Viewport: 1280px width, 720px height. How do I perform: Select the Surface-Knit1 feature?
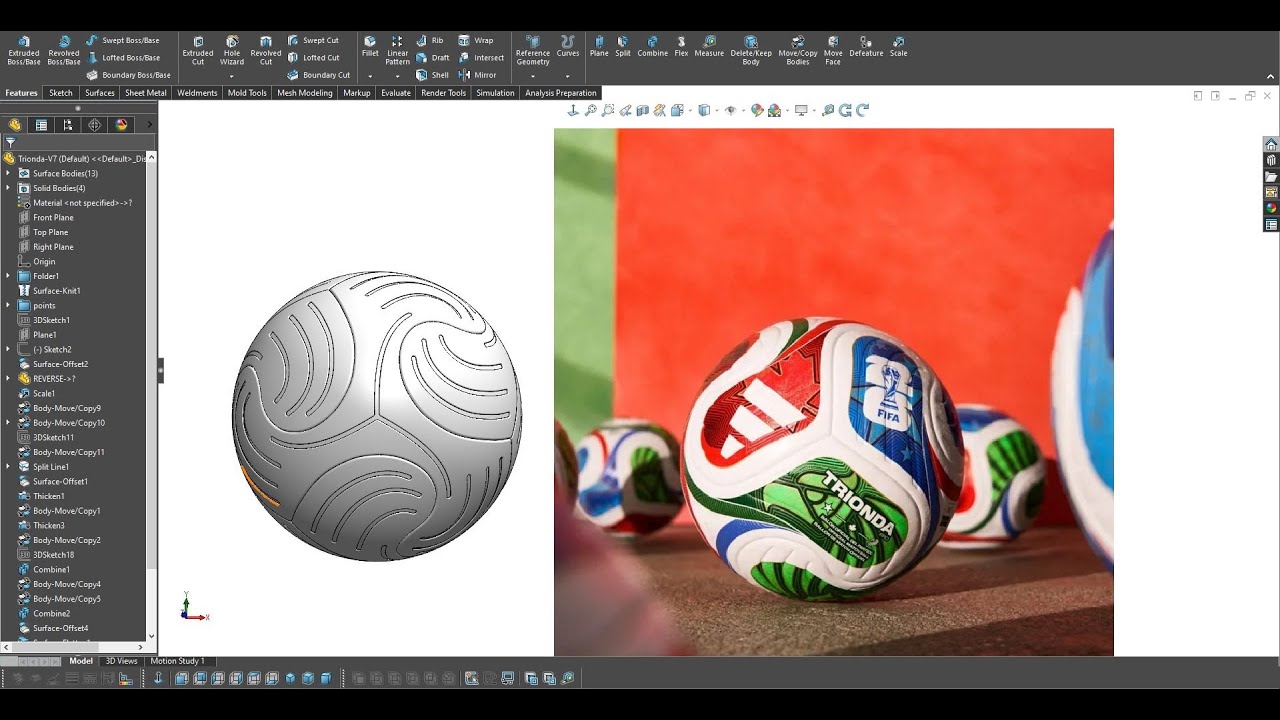[49, 291]
